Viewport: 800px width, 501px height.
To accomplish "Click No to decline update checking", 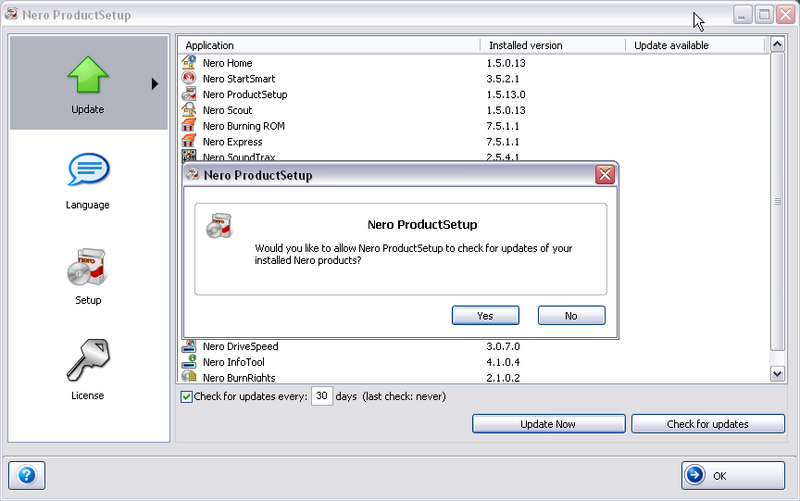I will [571, 316].
